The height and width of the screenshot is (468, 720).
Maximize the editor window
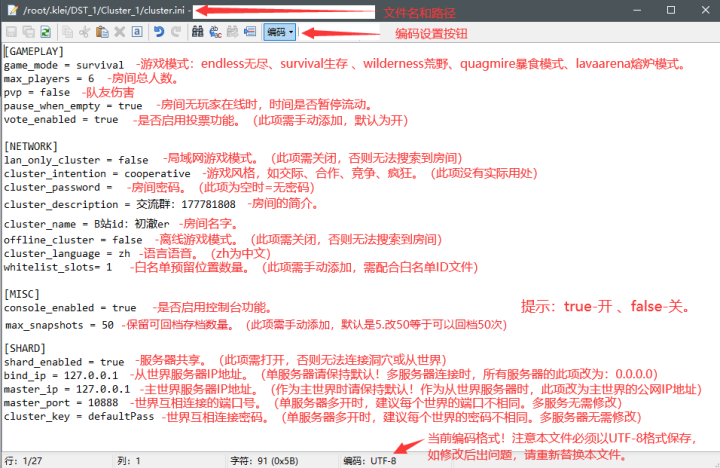point(671,10)
